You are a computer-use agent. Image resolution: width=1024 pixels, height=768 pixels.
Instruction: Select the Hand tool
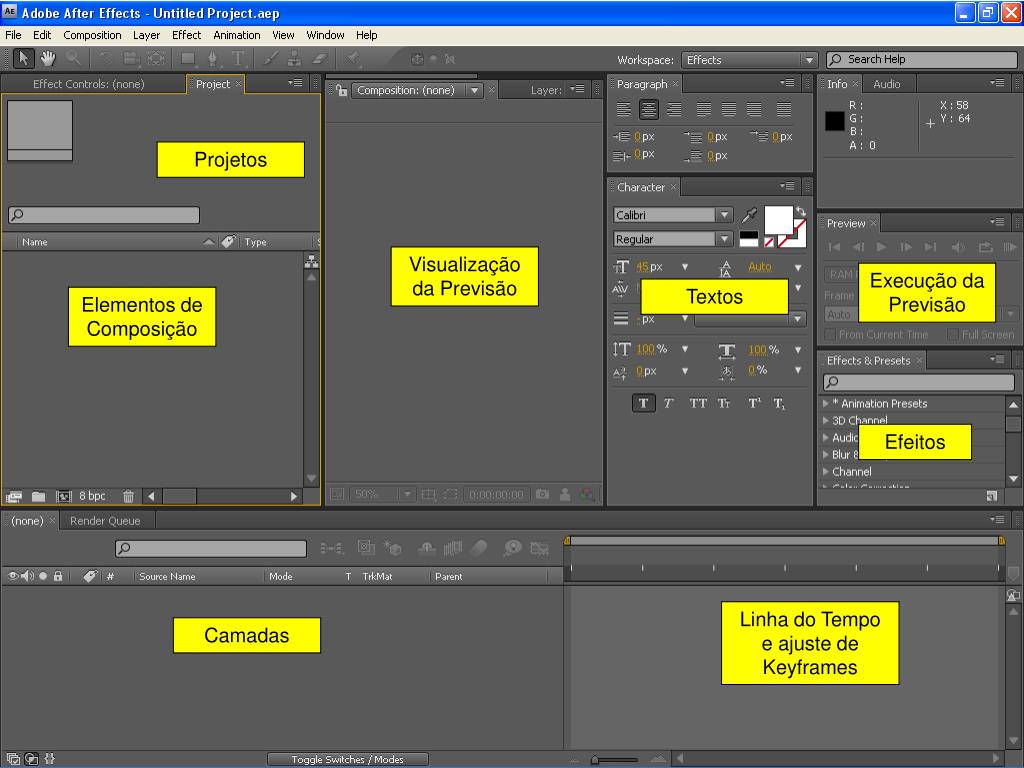tap(48, 59)
